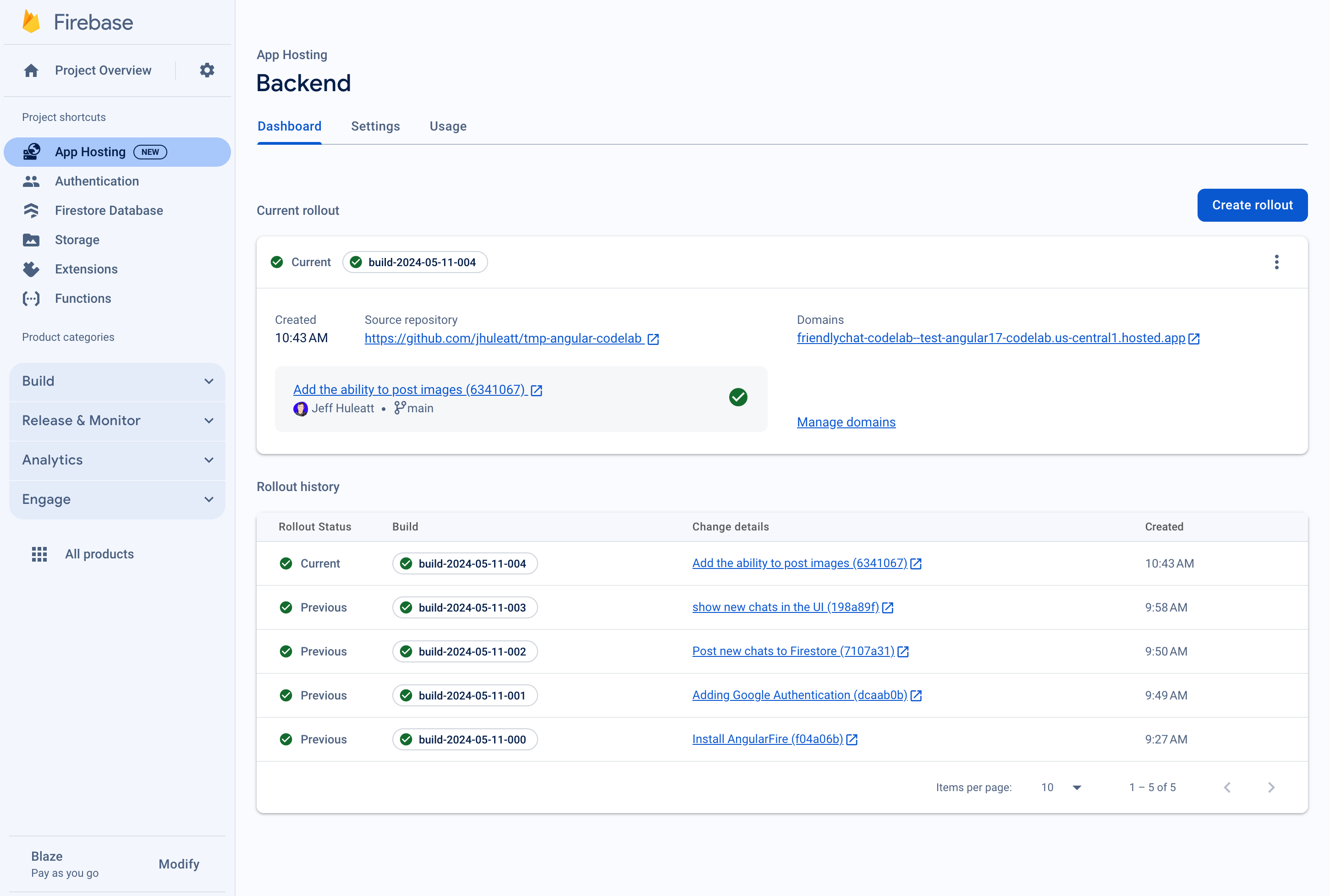This screenshot has width=1330, height=896.
Task: Click the three-dot overflow menu icon
Action: (1276, 262)
